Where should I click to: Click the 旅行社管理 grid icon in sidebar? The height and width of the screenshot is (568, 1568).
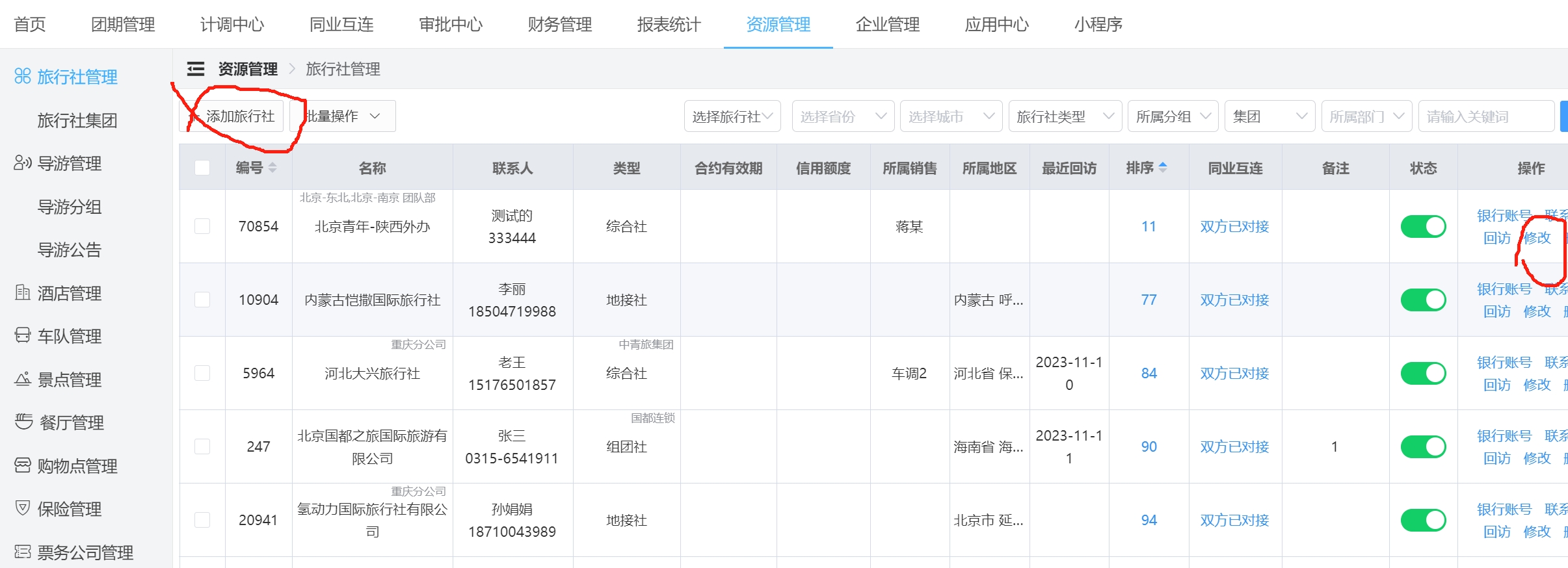[x=23, y=77]
